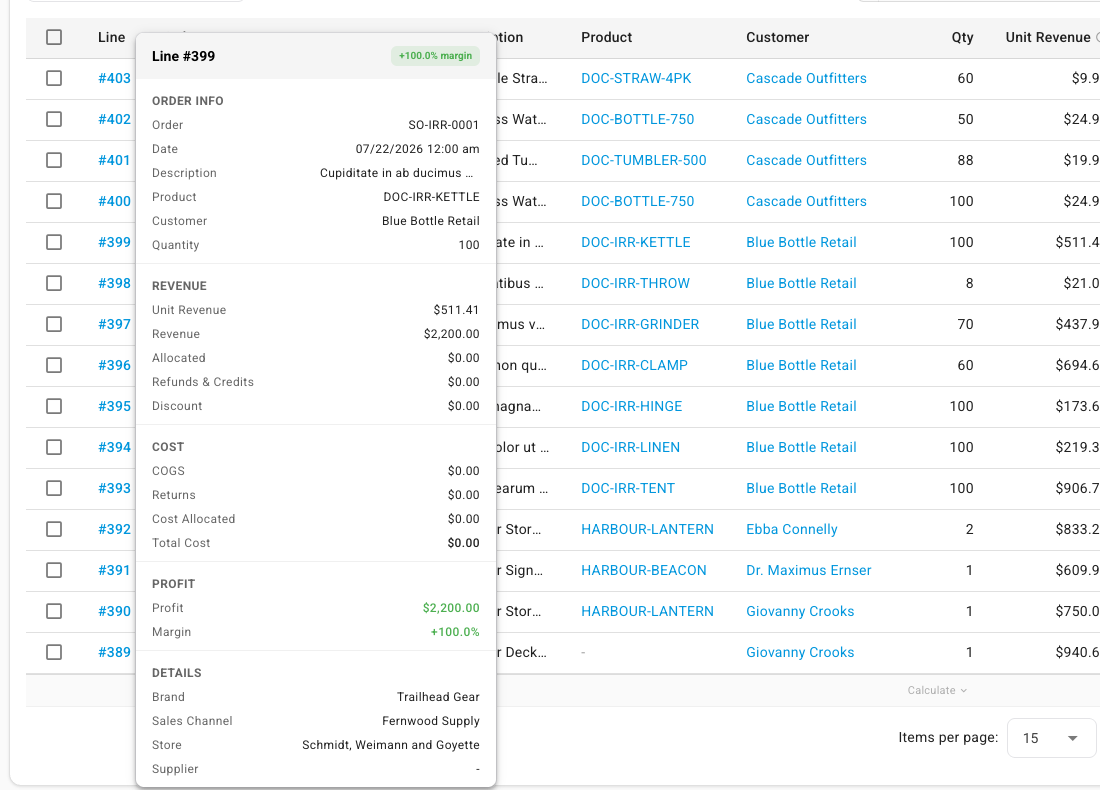Select the checkbox for line #393
Viewport: 1100px width, 790px height.
pos(54,488)
